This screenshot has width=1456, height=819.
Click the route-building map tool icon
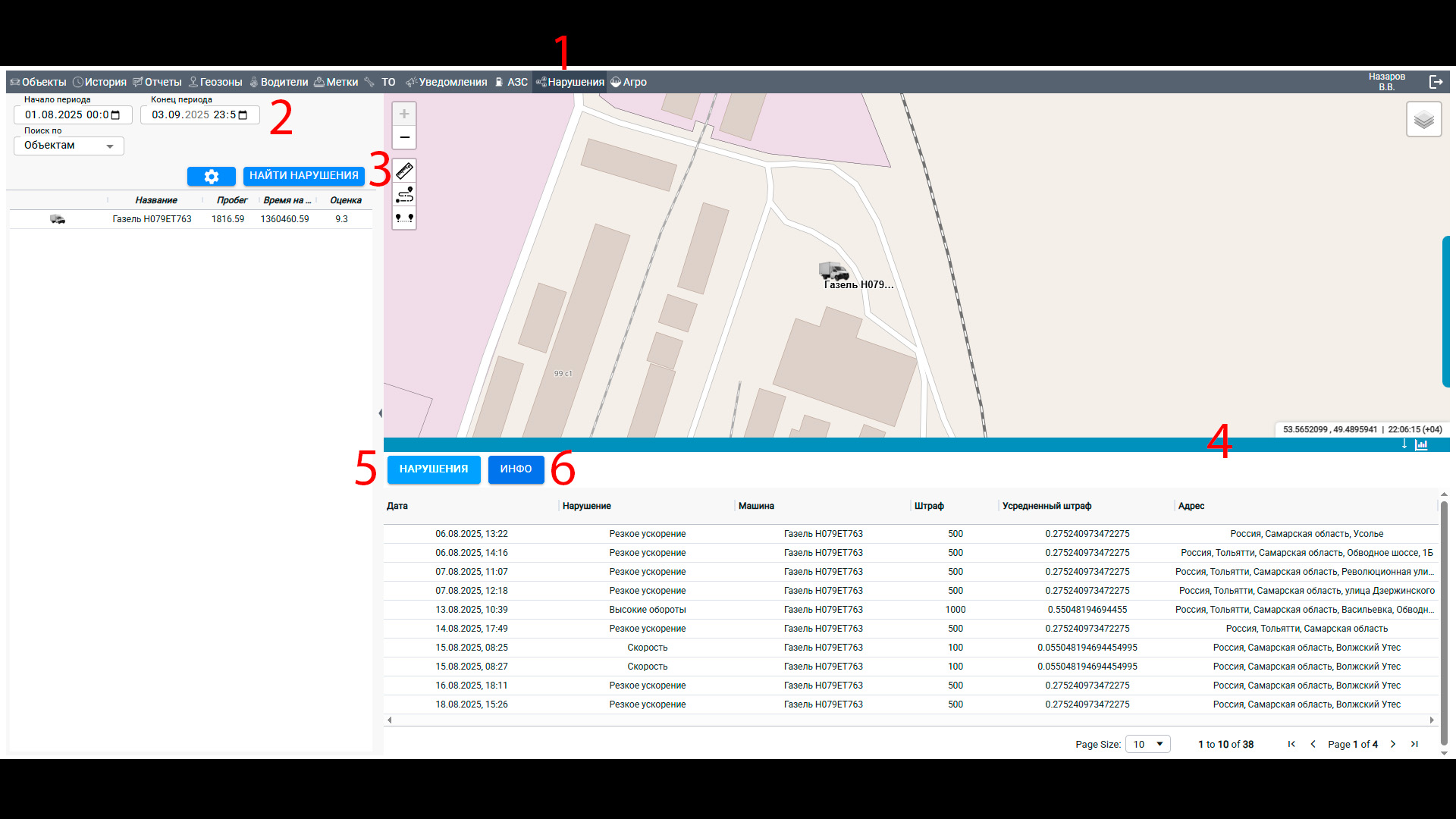[x=404, y=195]
